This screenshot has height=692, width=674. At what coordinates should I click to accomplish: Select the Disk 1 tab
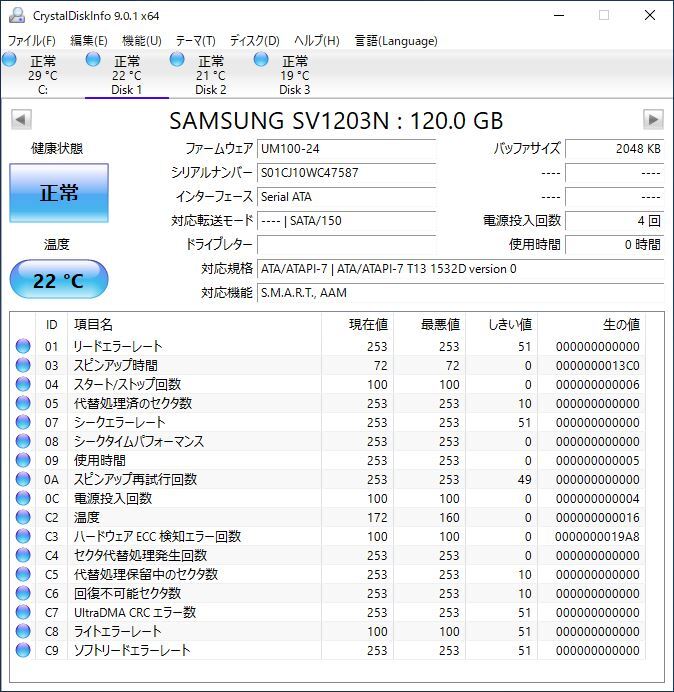point(127,75)
